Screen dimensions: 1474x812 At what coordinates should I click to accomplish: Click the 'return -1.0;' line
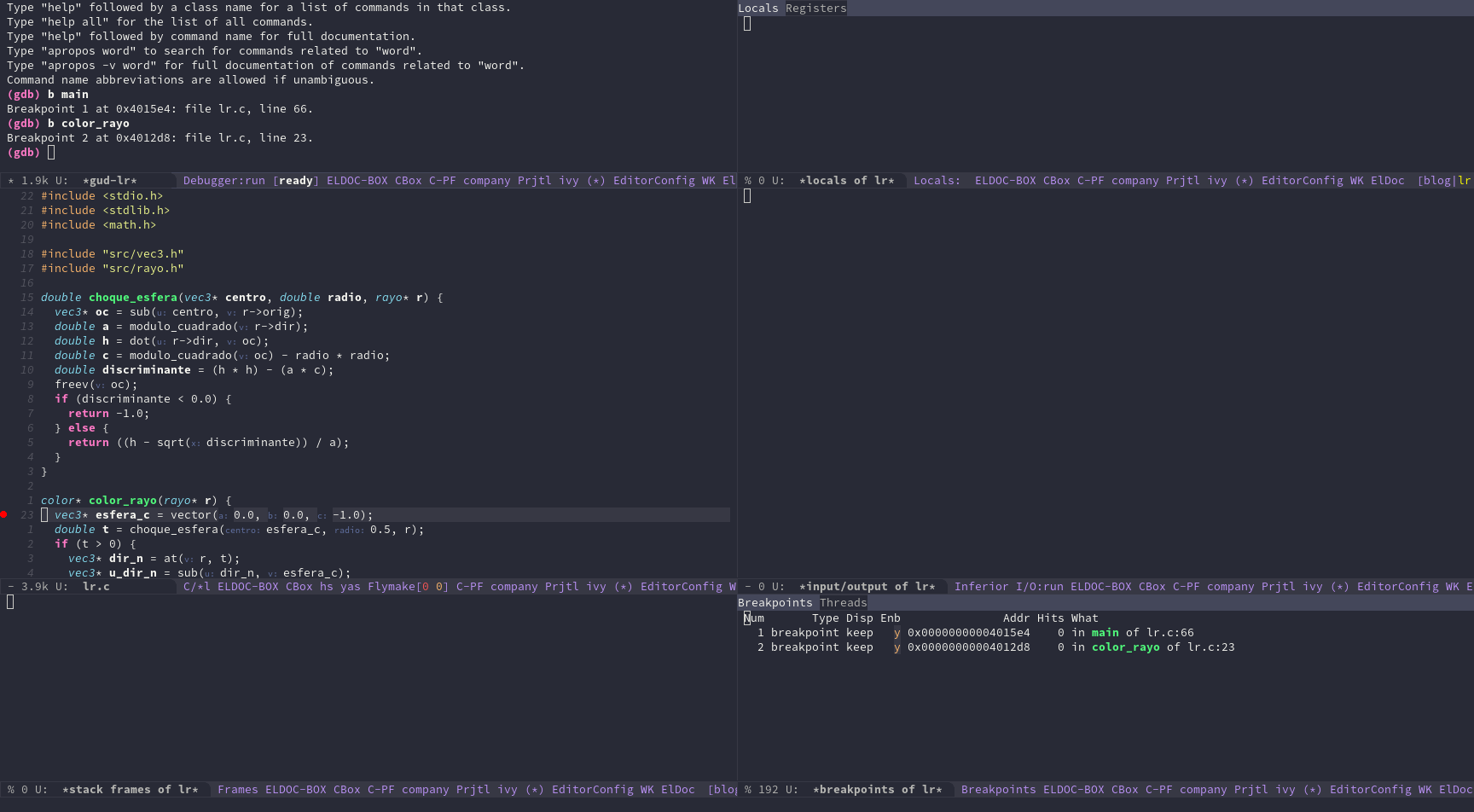[109, 414]
